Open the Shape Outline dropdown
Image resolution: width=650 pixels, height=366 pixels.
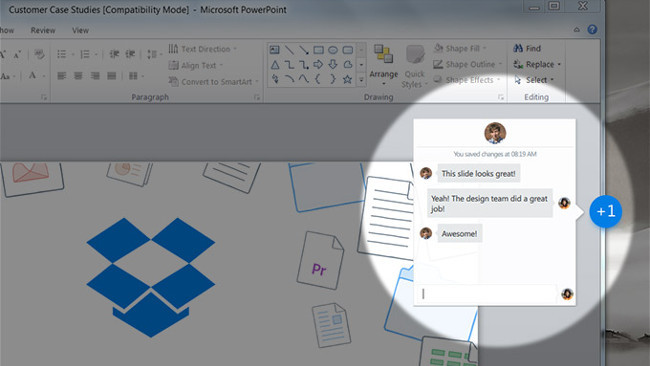[468, 64]
